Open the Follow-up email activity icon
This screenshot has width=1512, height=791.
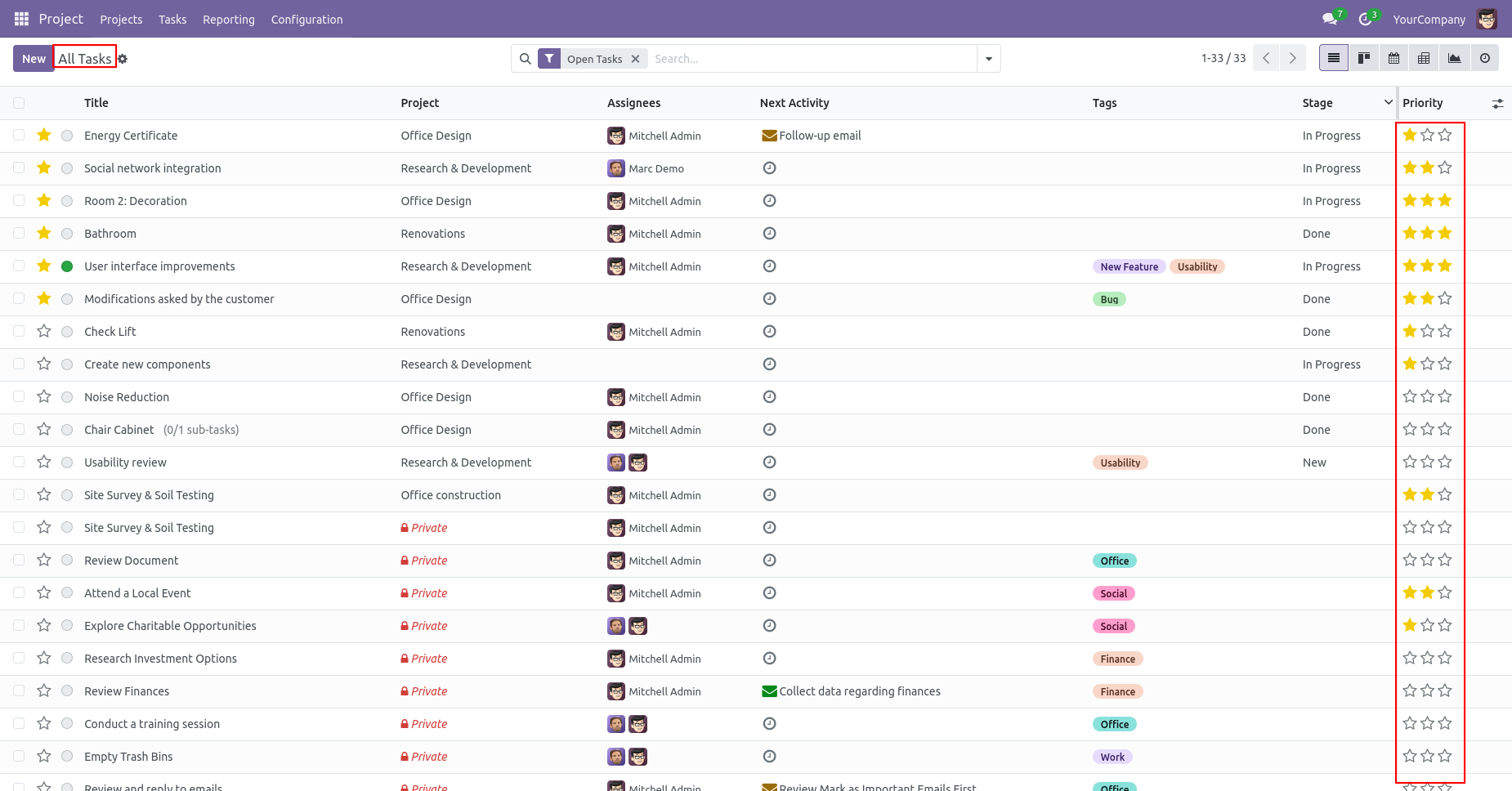[x=769, y=136]
